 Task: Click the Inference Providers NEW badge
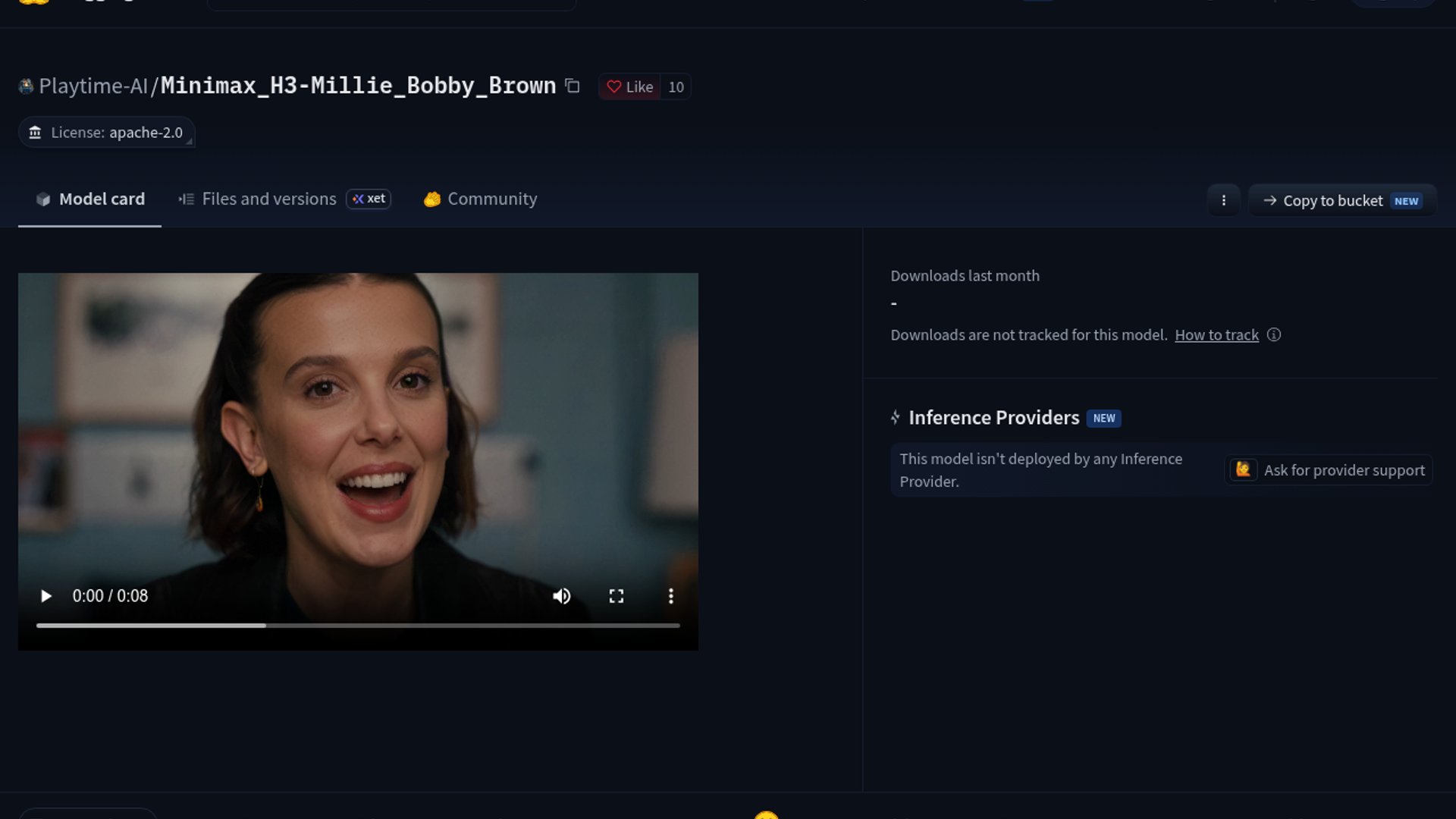1103,419
